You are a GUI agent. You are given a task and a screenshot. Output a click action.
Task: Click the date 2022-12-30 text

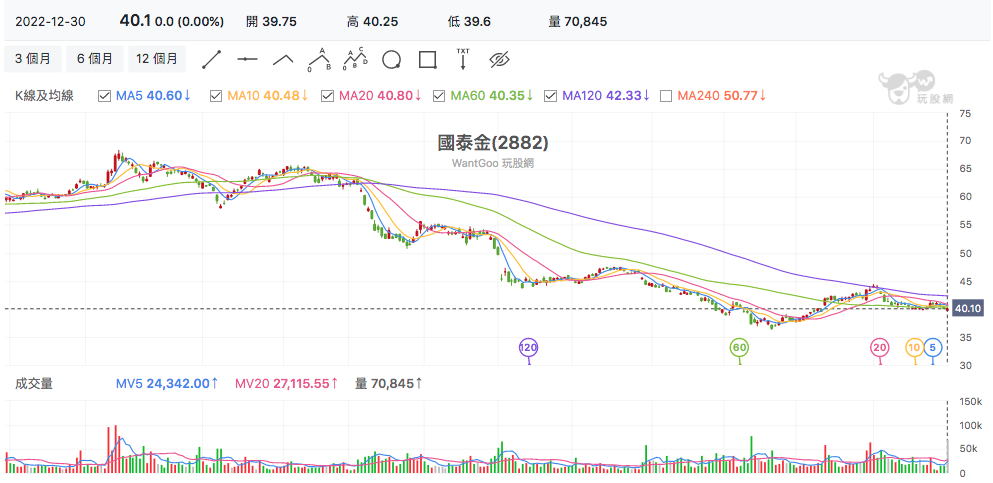click(x=50, y=22)
